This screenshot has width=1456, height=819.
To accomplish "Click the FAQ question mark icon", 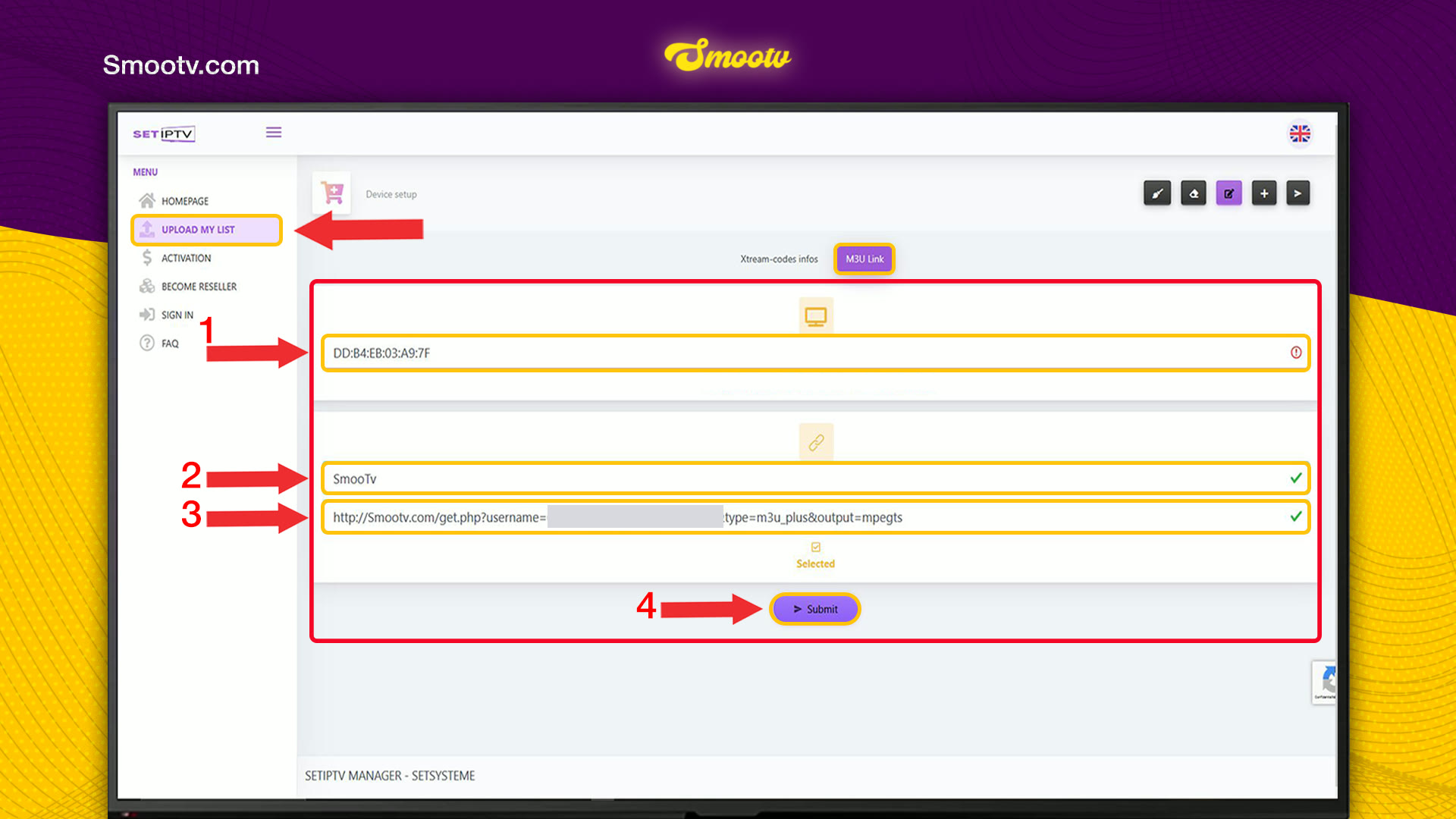I will pos(147,343).
